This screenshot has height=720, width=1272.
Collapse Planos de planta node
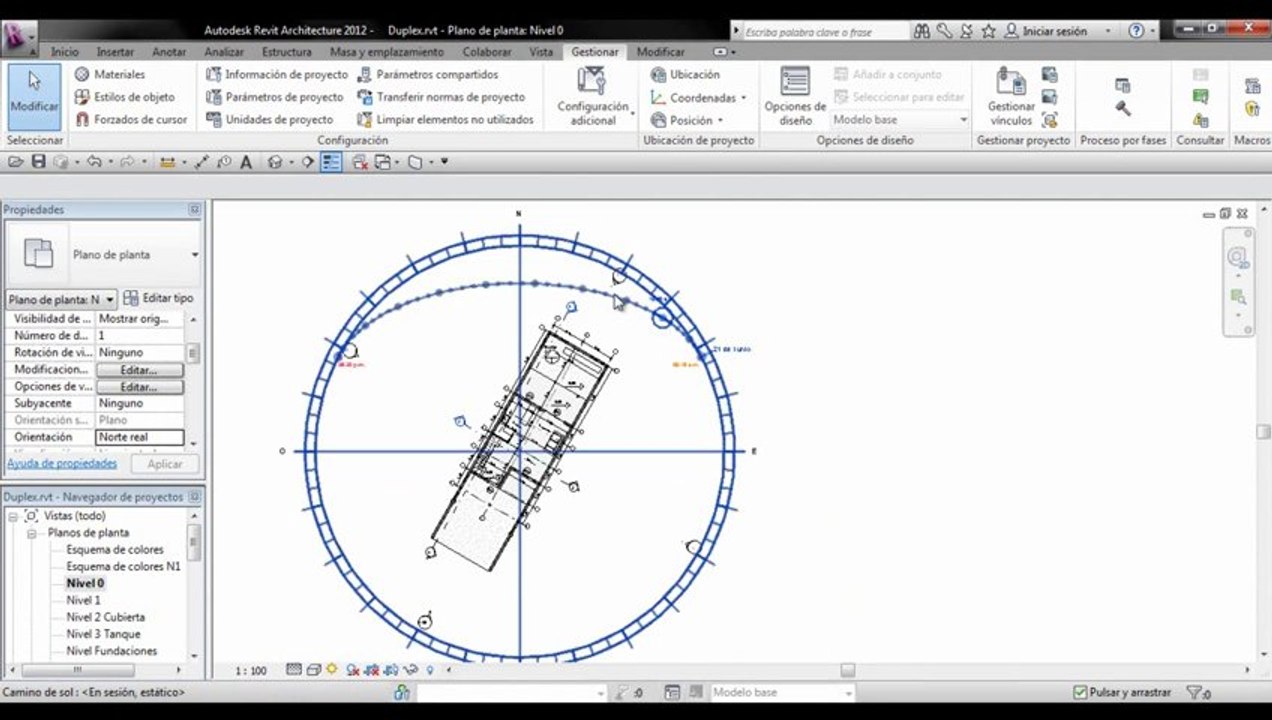(x=31, y=533)
